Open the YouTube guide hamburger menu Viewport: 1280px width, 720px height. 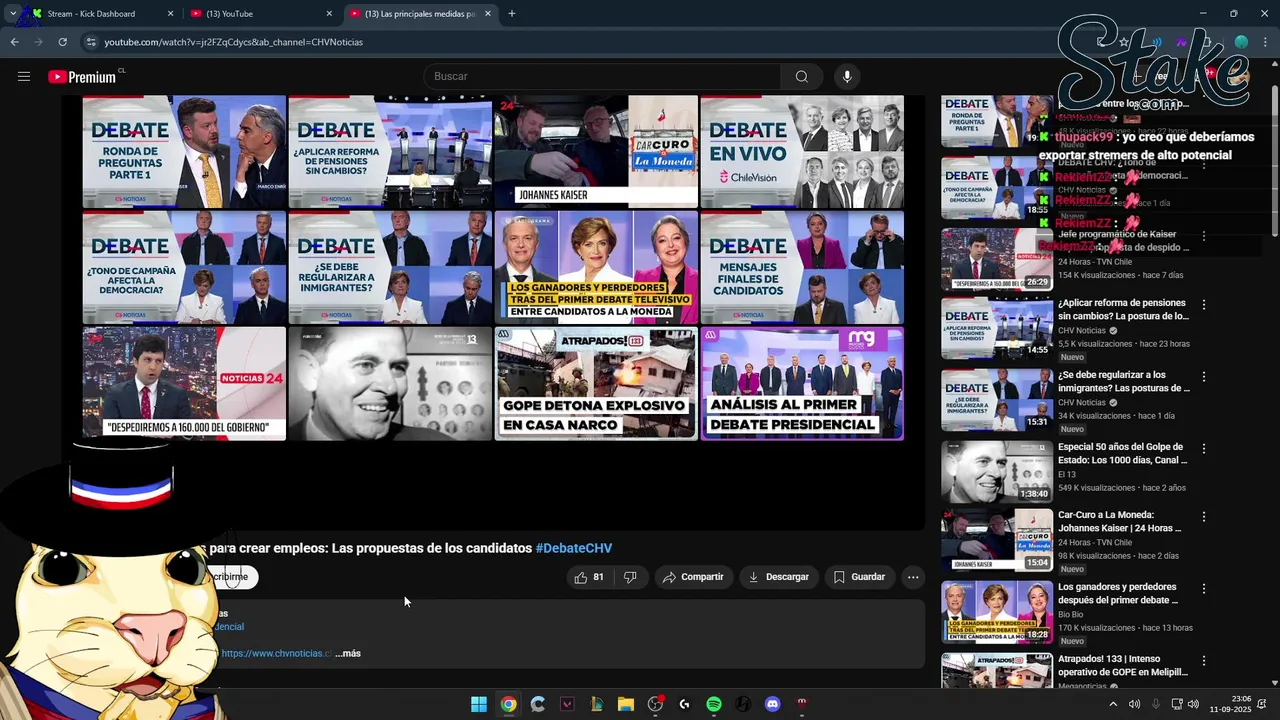pos(24,76)
